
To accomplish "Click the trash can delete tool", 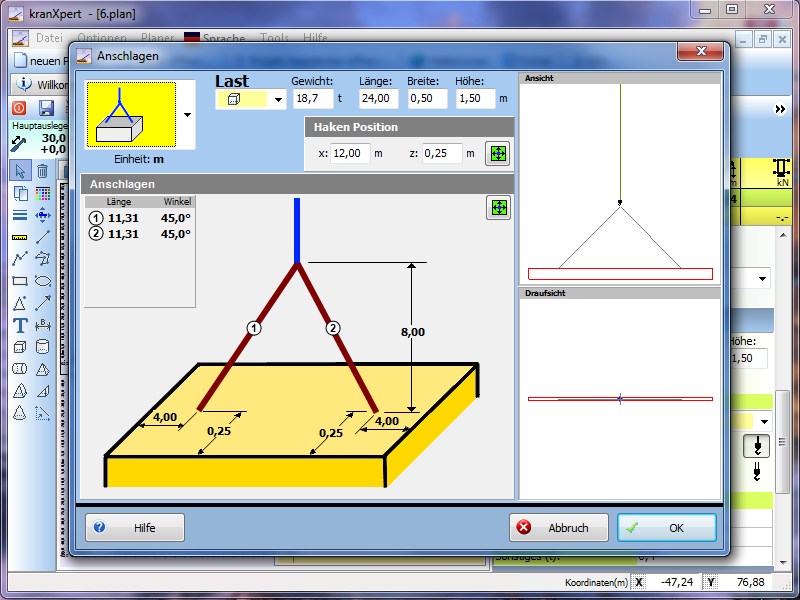I will pyautogui.click(x=43, y=170).
